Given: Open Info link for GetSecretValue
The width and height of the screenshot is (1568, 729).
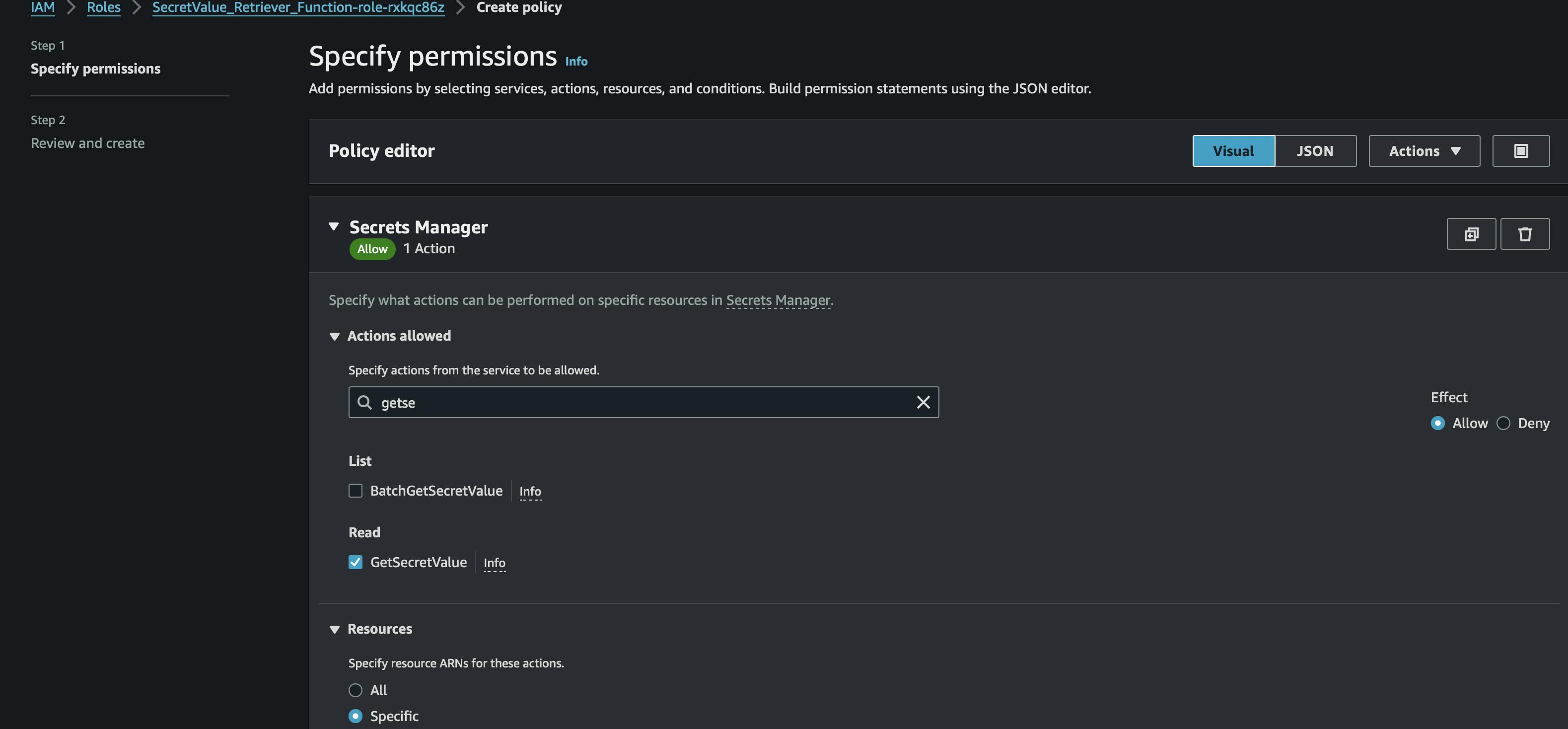Looking at the screenshot, I should pos(494,563).
